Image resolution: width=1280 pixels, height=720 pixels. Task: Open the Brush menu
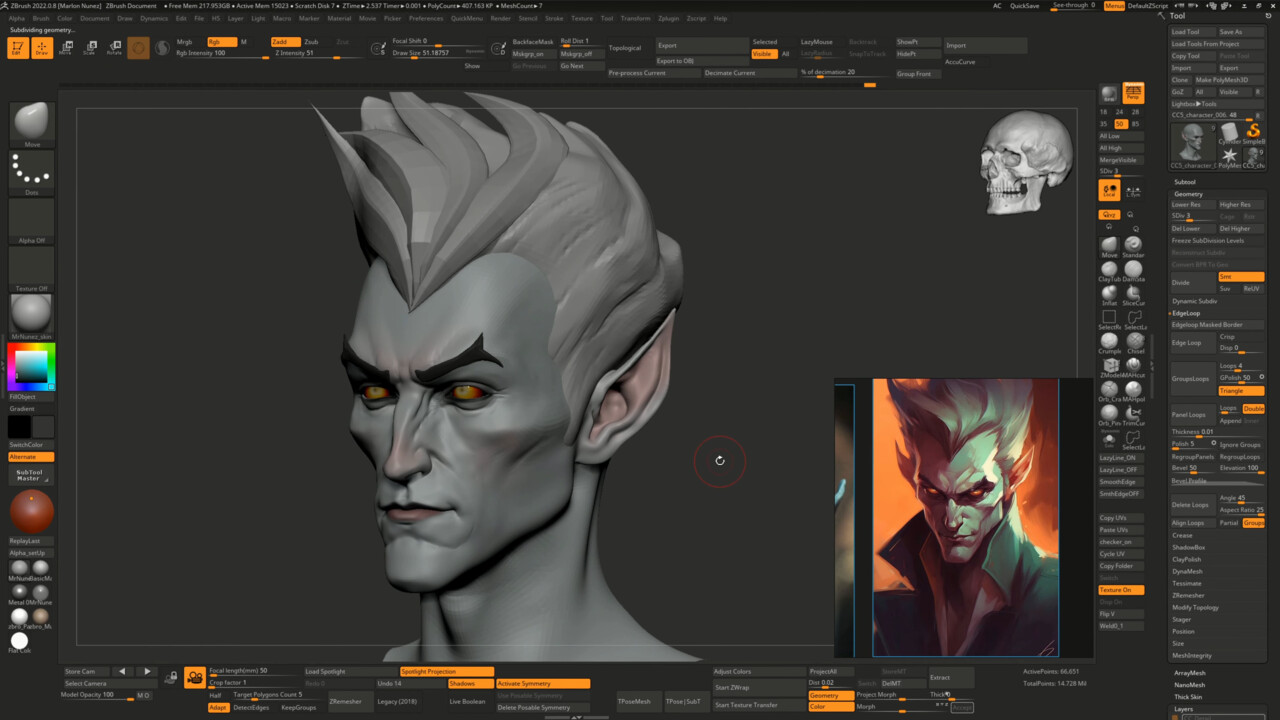coord(41,18)
